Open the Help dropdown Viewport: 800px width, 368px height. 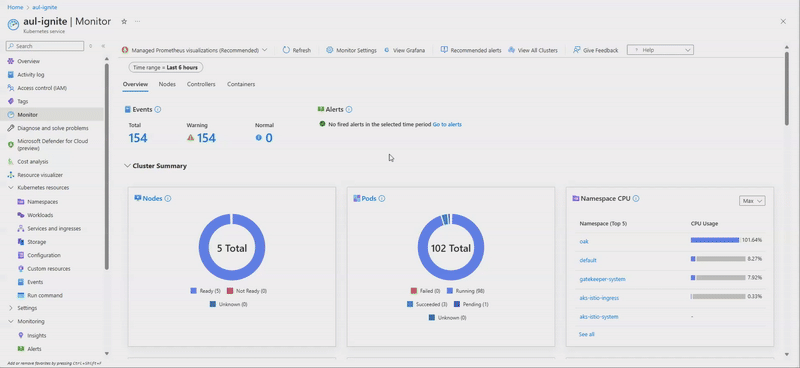(x=660, y=50)
